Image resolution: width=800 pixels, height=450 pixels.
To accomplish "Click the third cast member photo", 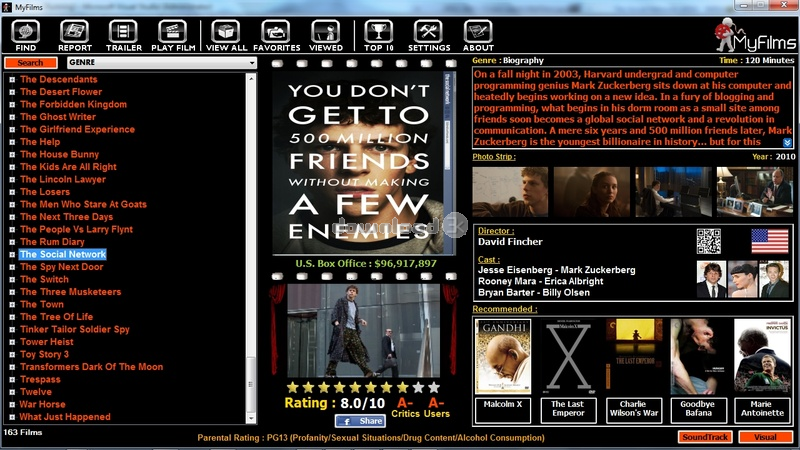I will pos(774,280).
